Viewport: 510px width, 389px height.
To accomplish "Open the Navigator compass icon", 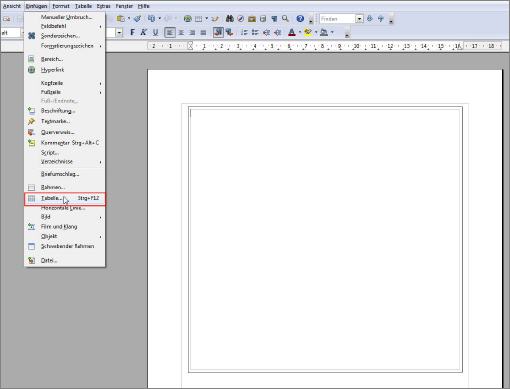I will (x=241, y=19).
